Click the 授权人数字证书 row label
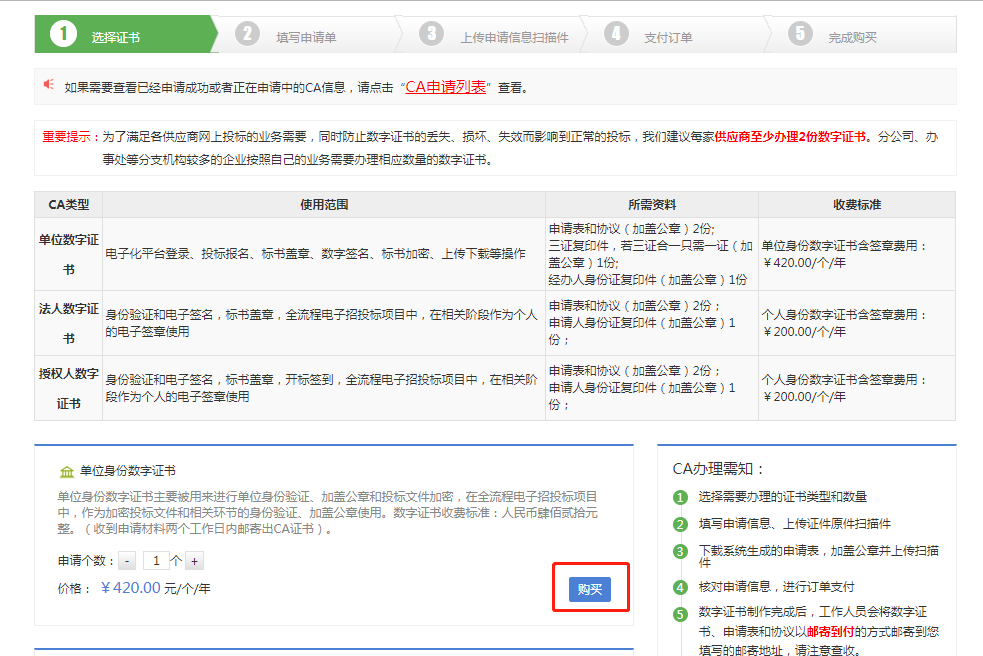The image size is (983, 656). click(68, 388)
